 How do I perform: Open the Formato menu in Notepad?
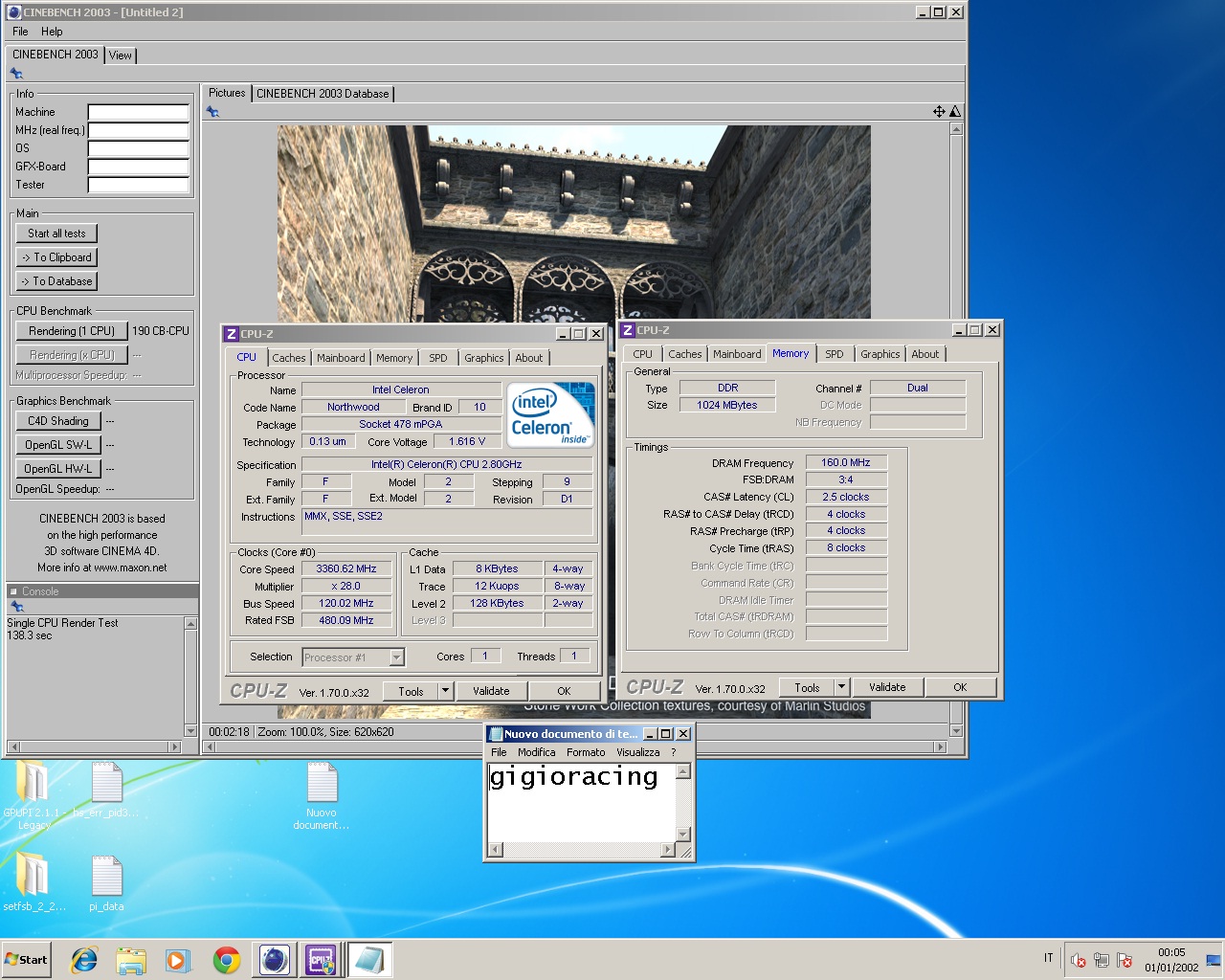[586, 752]
